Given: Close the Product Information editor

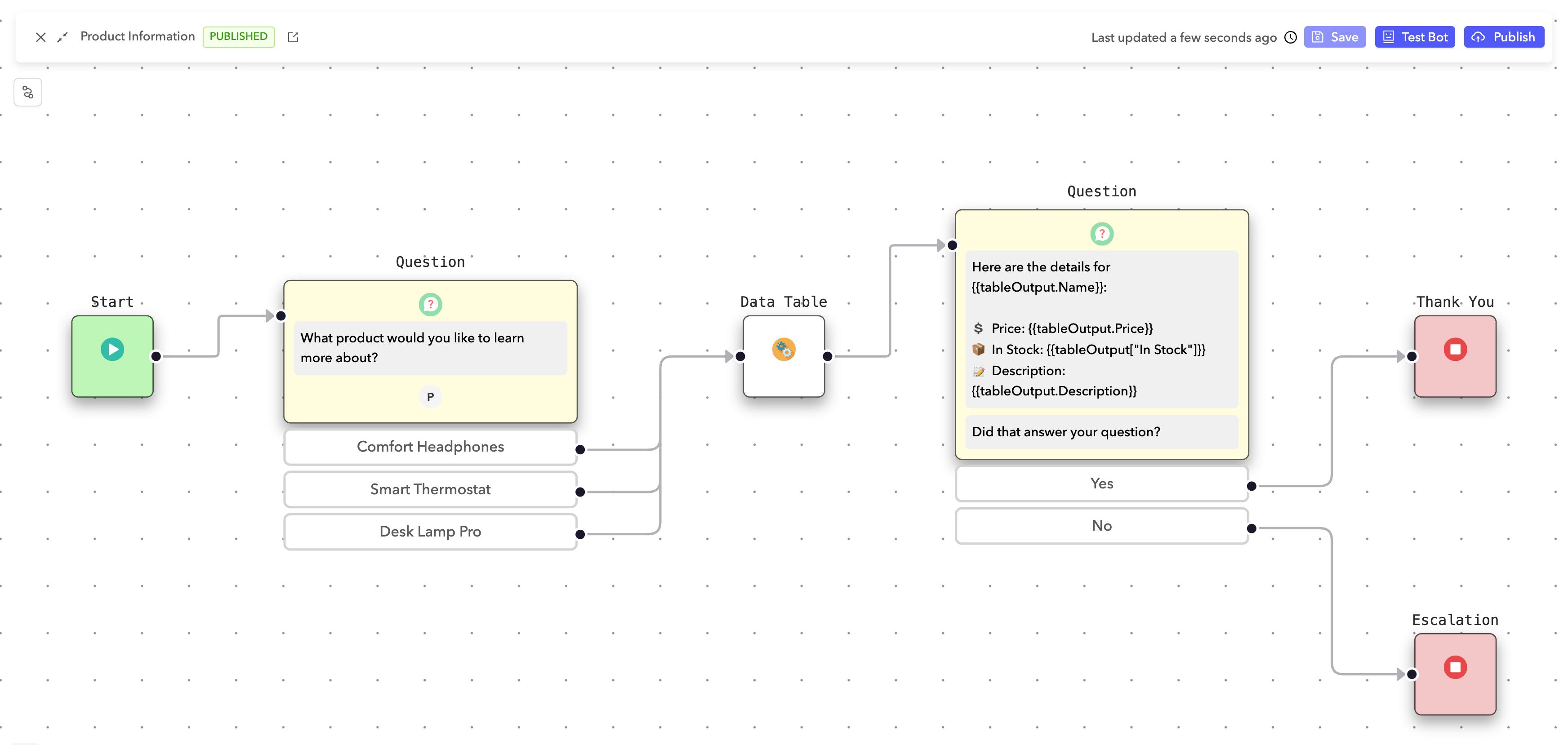Looking at the screenshot, I should (x=41, y=37).
